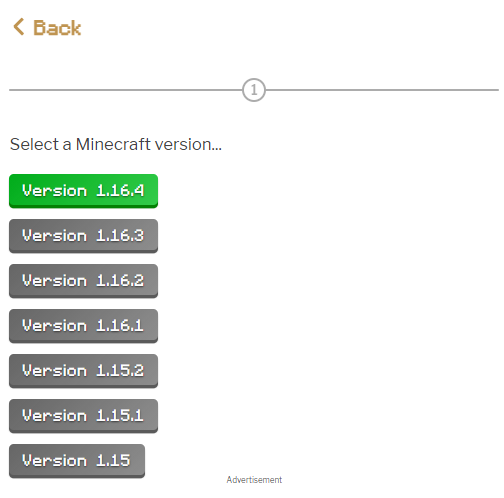Pick Version 1.16.1
Image resolution: width=504 pixels, height=498 pixels.
coord(83,326)
